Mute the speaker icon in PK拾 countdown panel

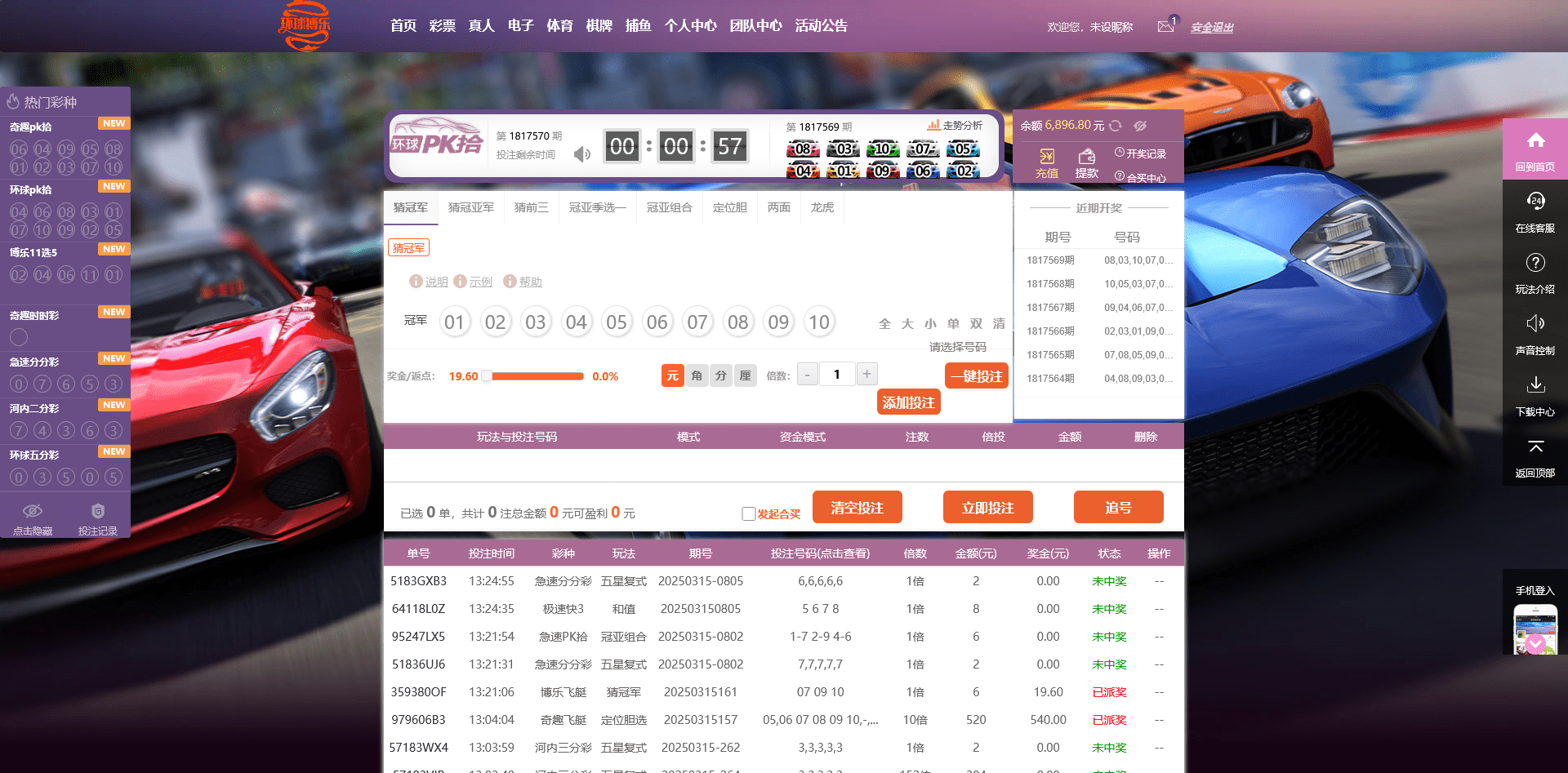tap(582, 153)
